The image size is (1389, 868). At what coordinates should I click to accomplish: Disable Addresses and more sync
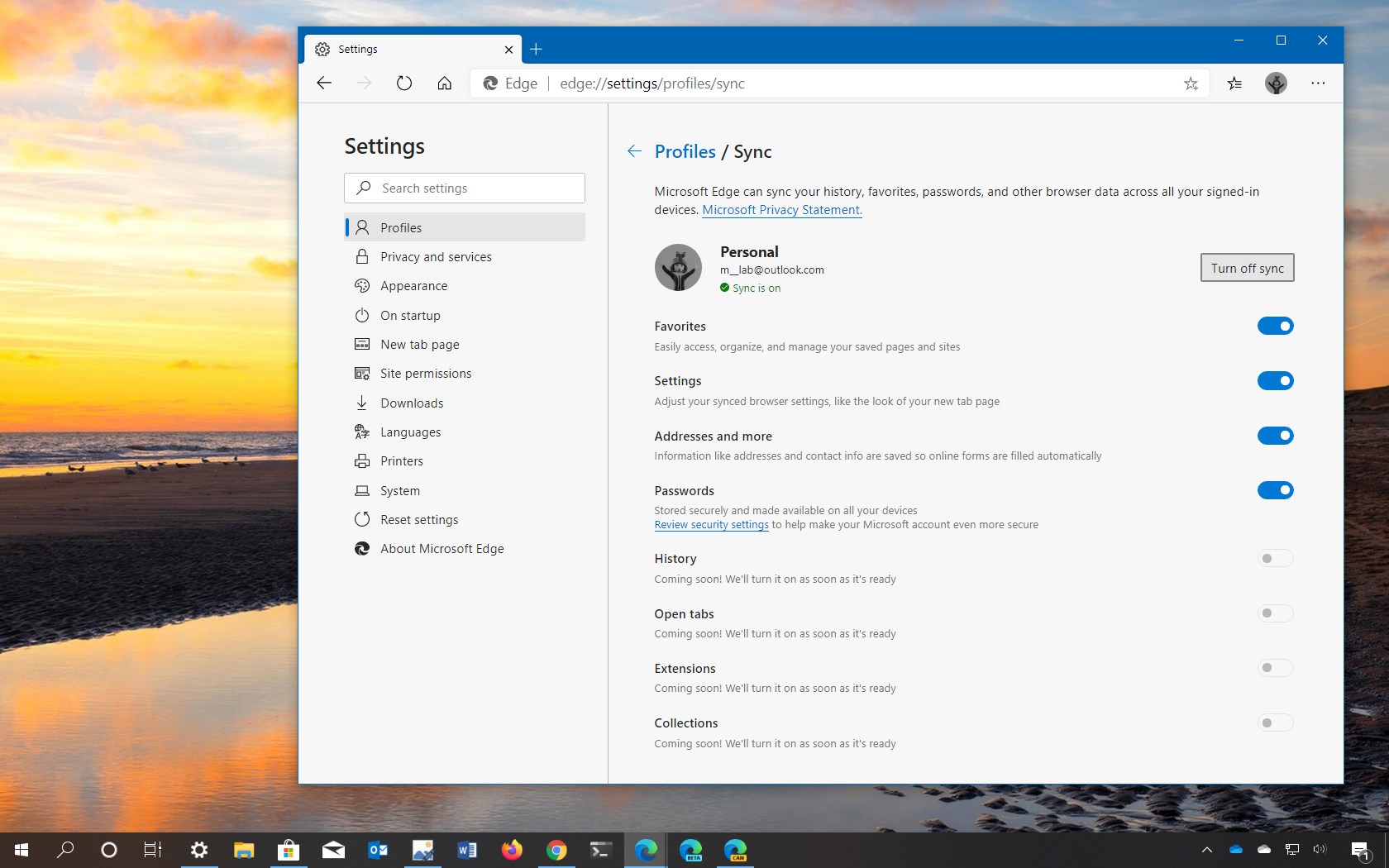(1275, 436)
